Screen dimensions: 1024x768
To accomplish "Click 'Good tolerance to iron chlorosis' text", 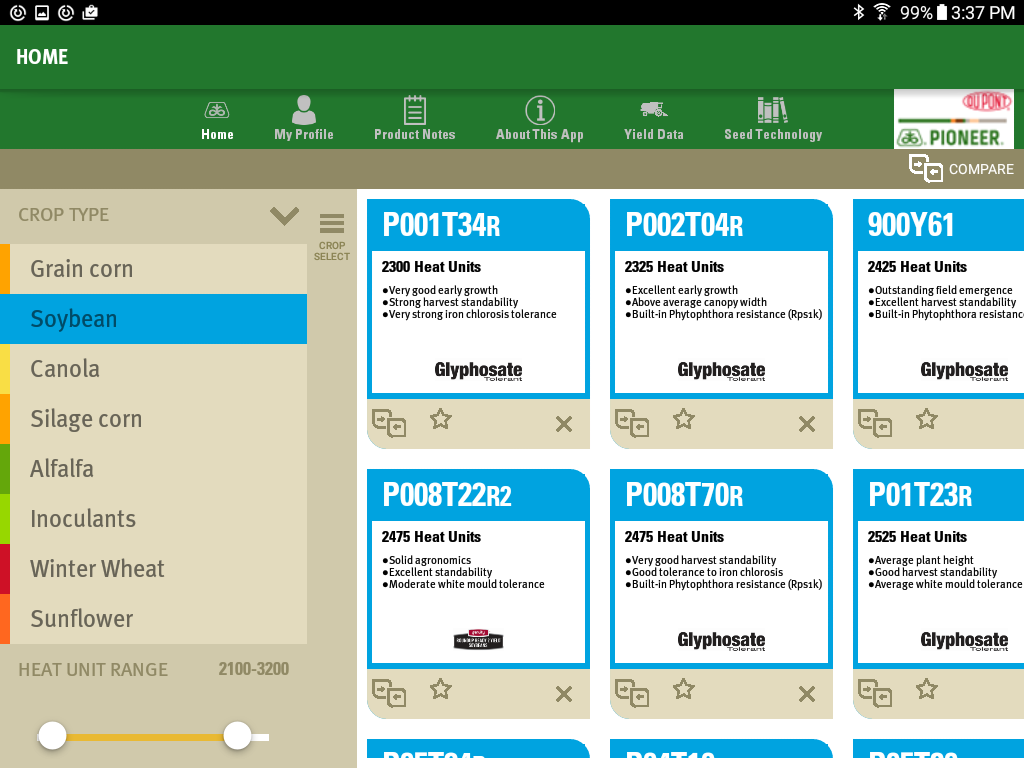I will click(707, 572).
